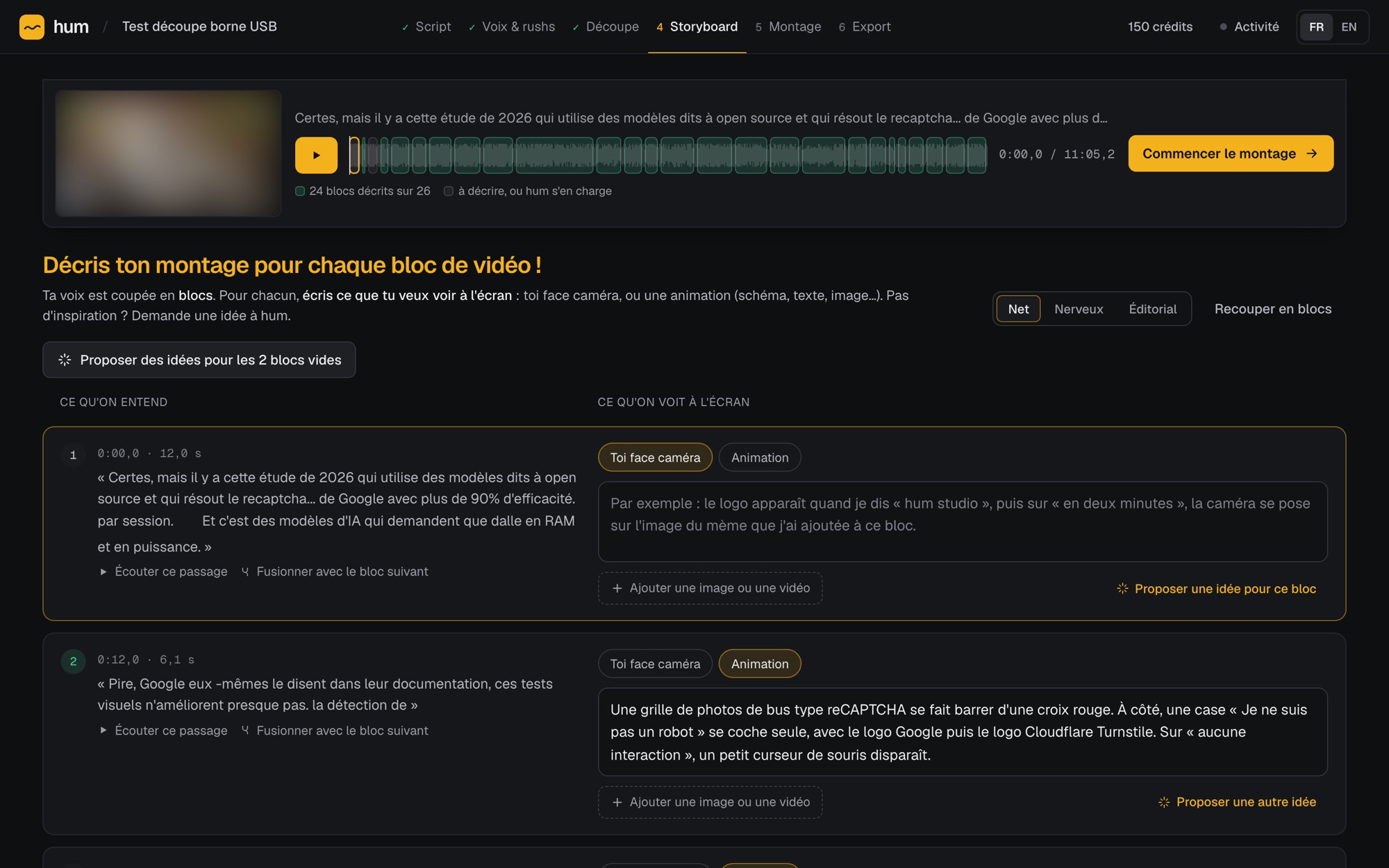Click Commencer le montage button
This screenshot has height=868, width=1389.
[1231, 153]
